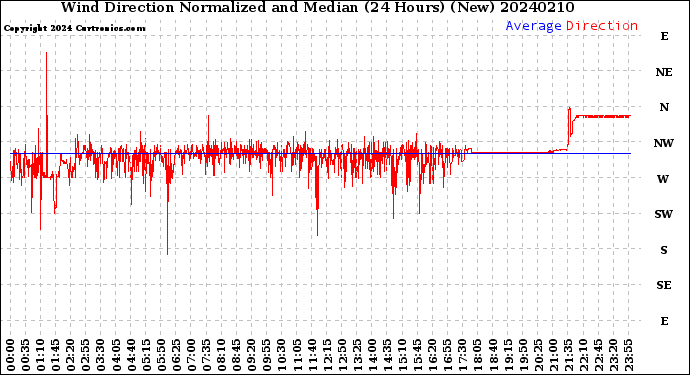Click the 'SW' axis label
Viewport: 690px width, 375px height.
664,214
